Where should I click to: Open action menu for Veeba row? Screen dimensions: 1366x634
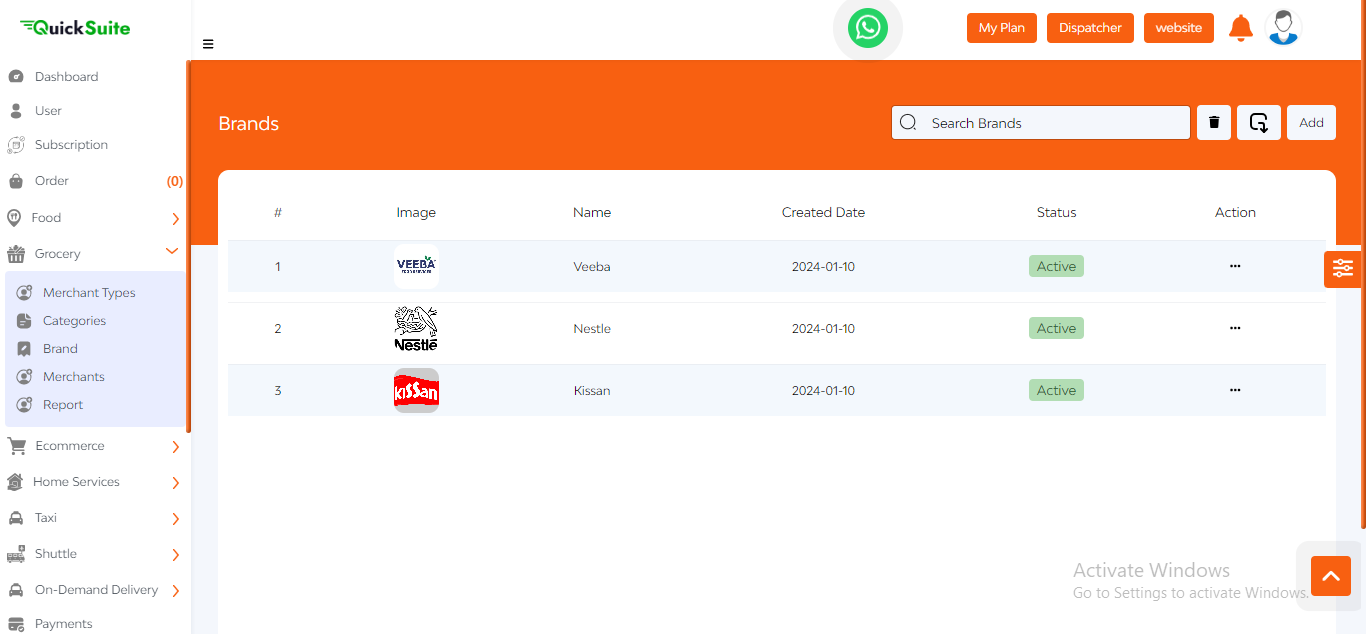(x=1235, y=267)
